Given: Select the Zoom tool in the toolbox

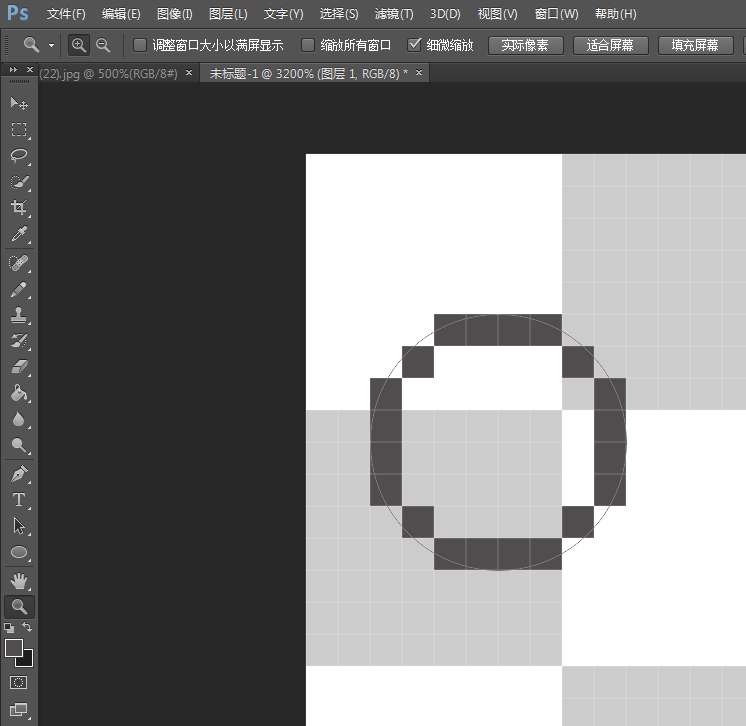Looking at the screenshot, I should coord(19,607).
